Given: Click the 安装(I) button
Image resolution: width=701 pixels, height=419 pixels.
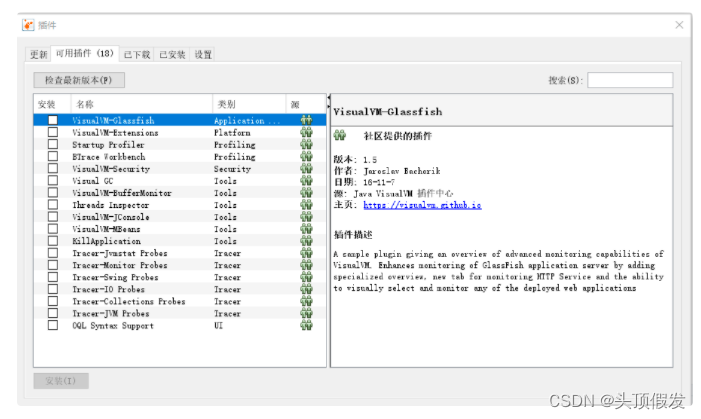Looking at the screenshot, I should [61, 381].
